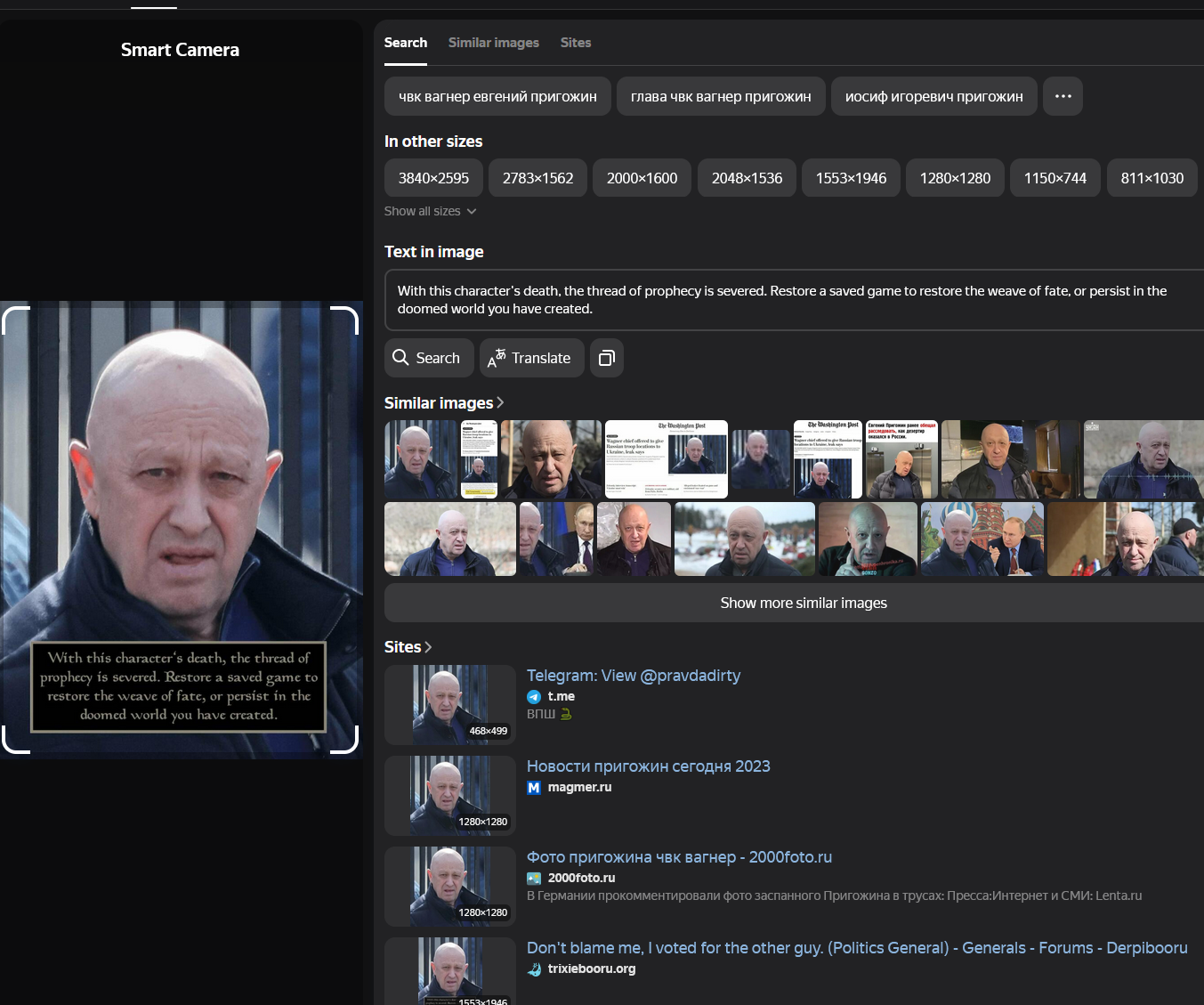The height and width of the screenshot is (1005, 1204).
Task: Click the recognized text box in Text in image
Action: coord(794,300)
